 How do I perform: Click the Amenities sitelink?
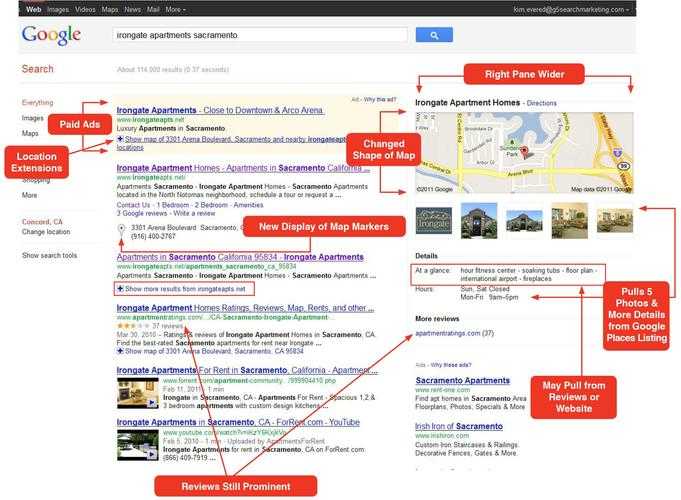[248, 205]
